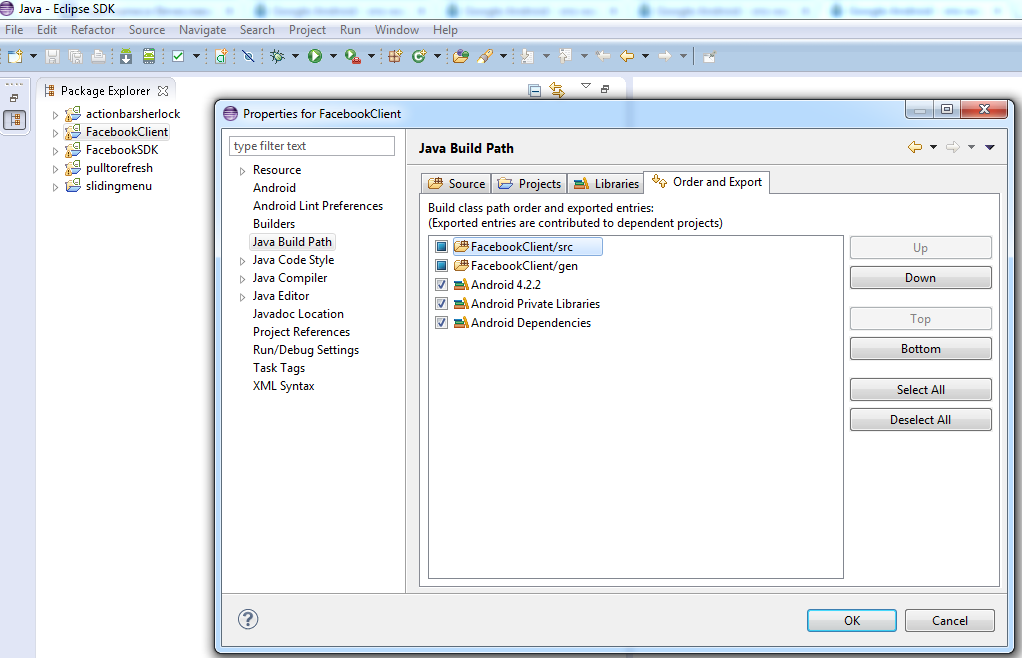This screenshot has width=1022, height=658.
Task: Expand the Java Code Style category
Action: 242,261
